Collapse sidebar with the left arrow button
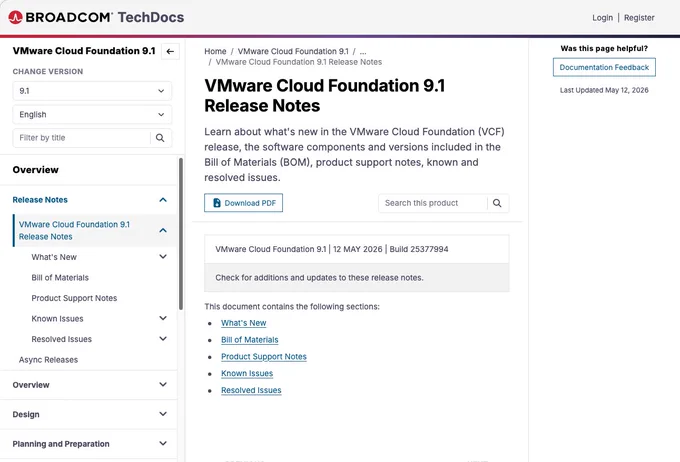 (170, 51)
